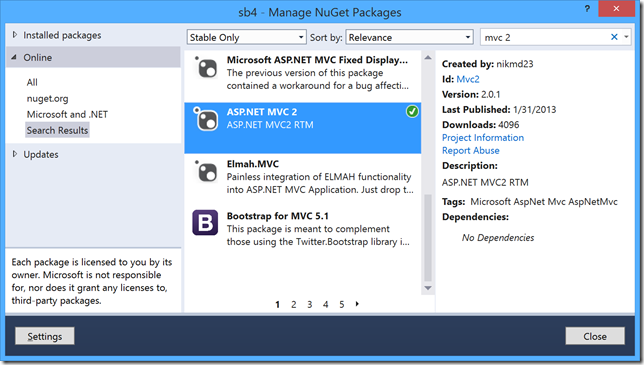Image resolution: width=644 pixels, height=365 pixels.
Task: Open the Stable Only dropdown
Action: pos(246,37)
